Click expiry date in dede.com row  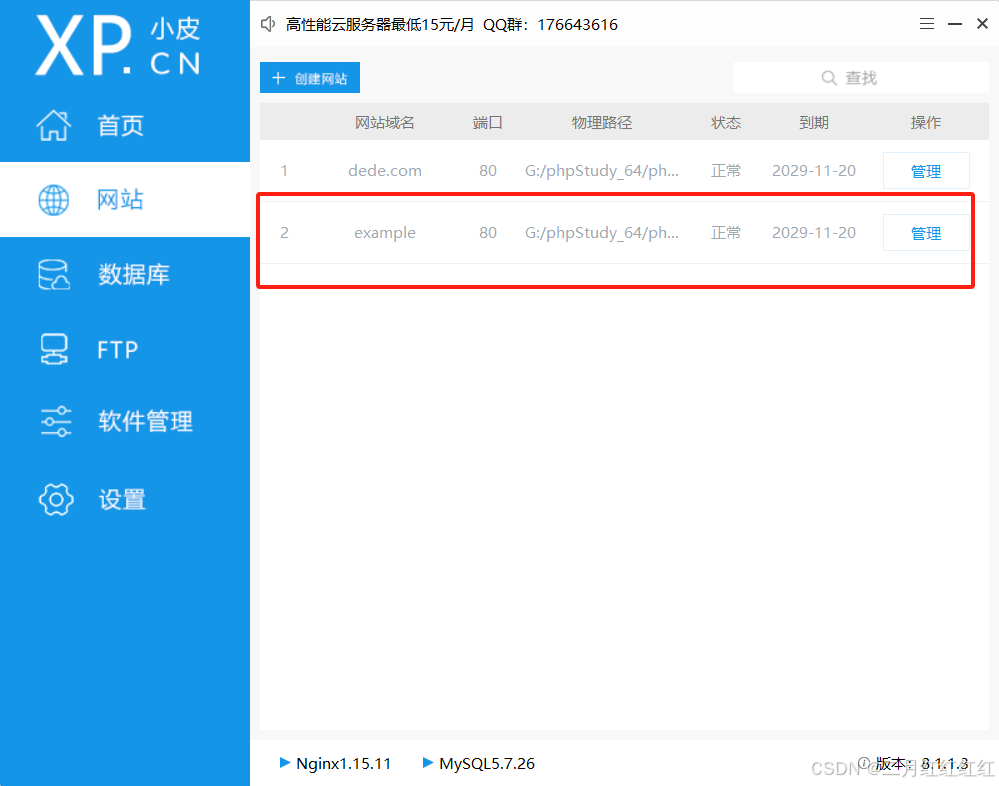pos(814,171)
